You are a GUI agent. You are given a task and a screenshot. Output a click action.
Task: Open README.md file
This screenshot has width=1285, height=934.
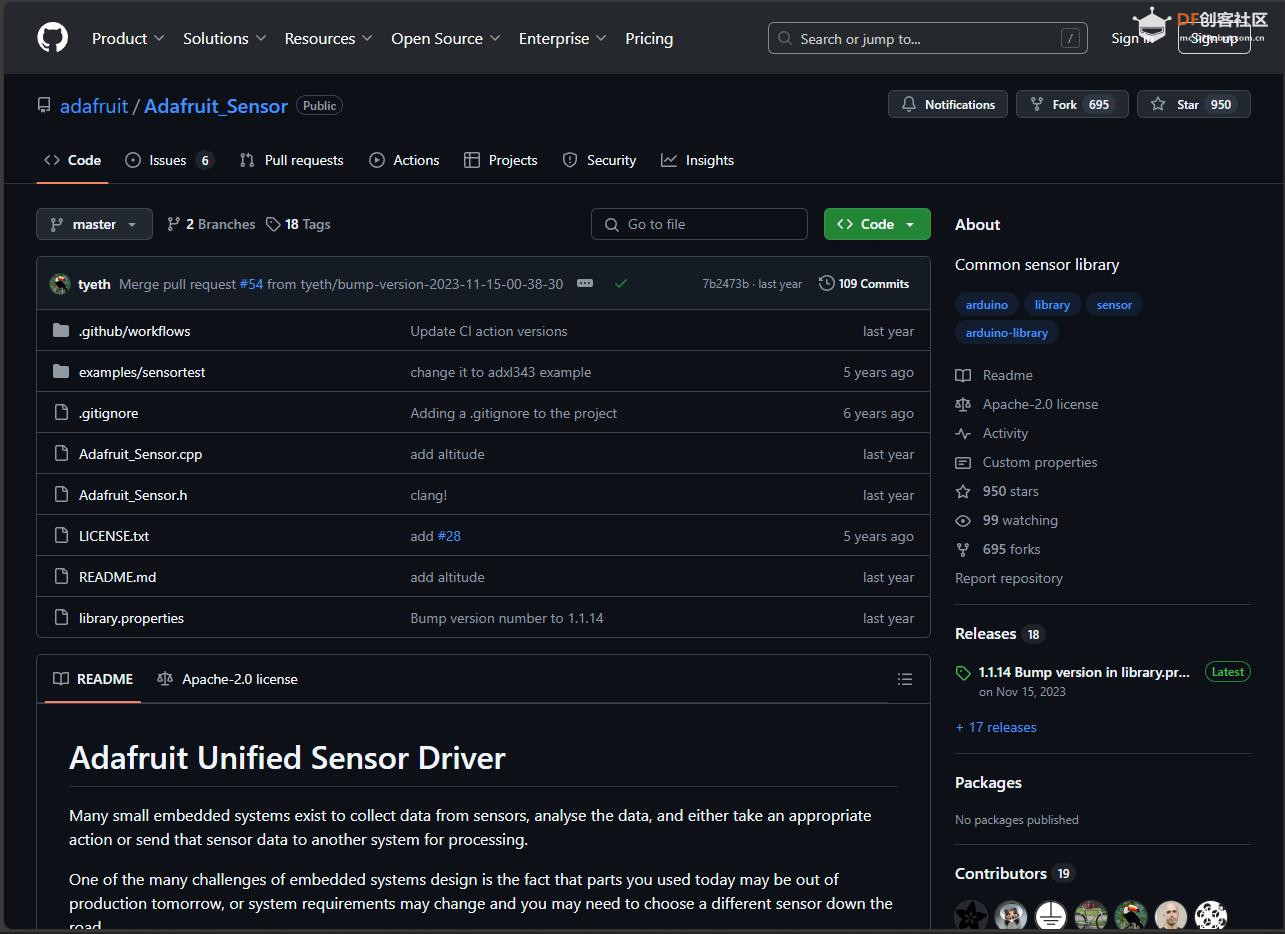[117, 577]
